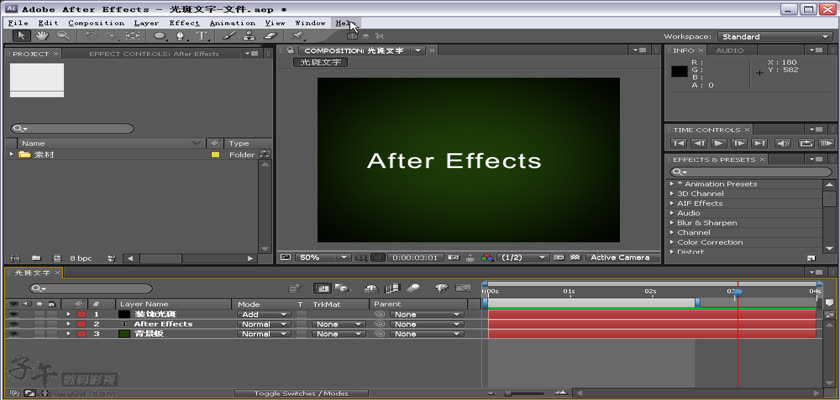Click the show channel RGB icon
840x400 pixels.
(x=487, y=258)
